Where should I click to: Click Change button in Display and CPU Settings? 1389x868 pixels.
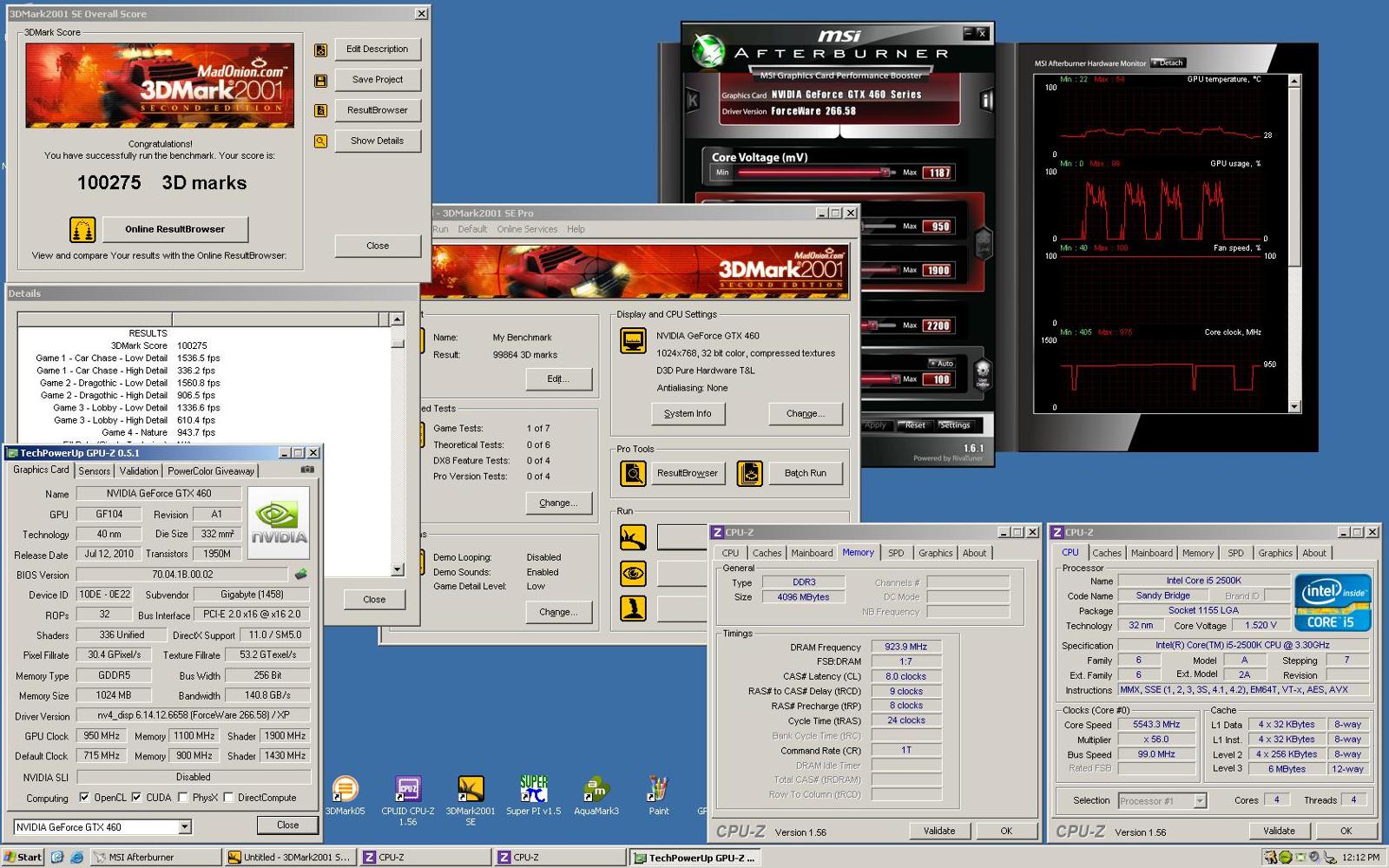pos(805,413)
